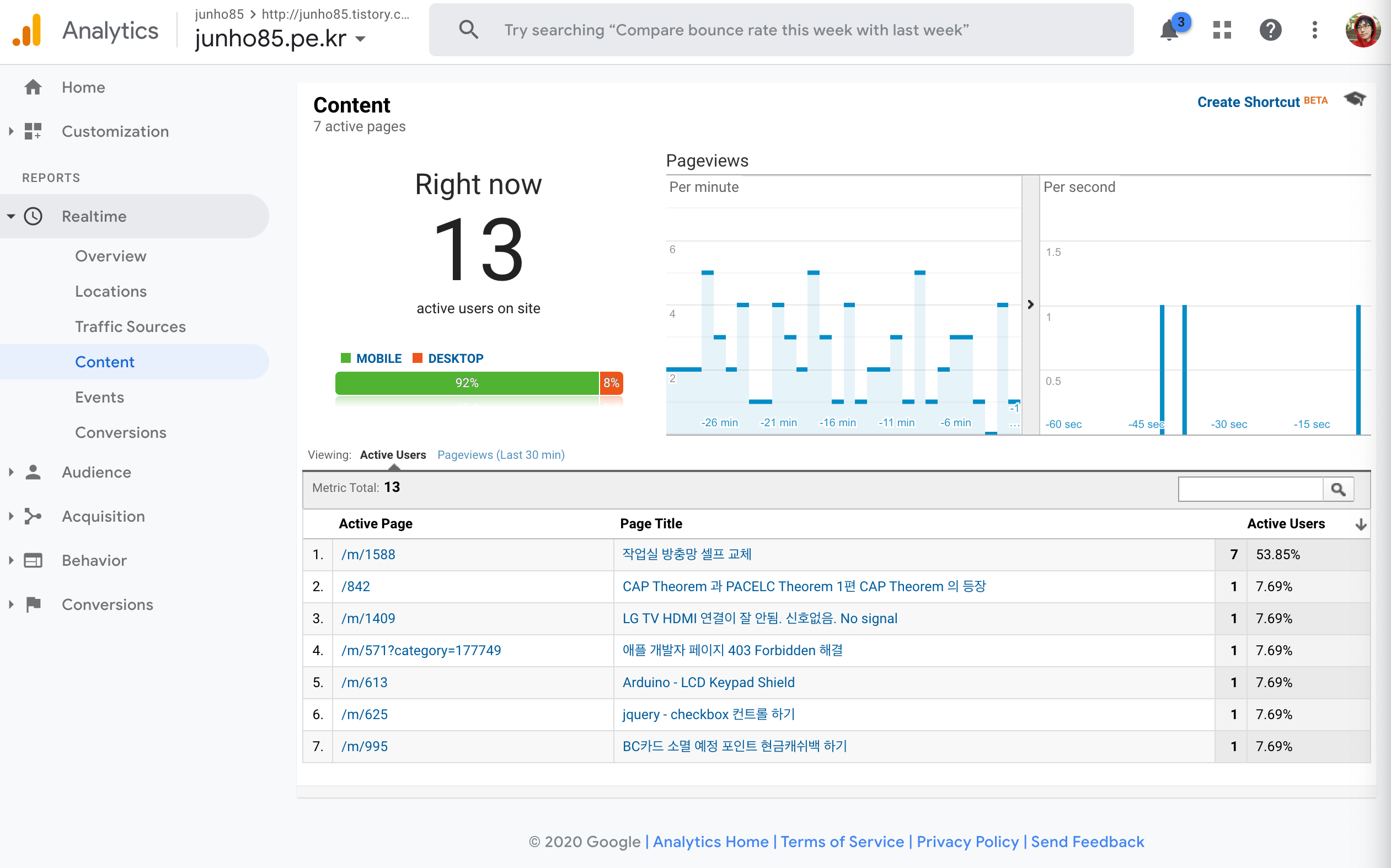
Task: Open the notifications bell icon
Action: point(1169,30)
